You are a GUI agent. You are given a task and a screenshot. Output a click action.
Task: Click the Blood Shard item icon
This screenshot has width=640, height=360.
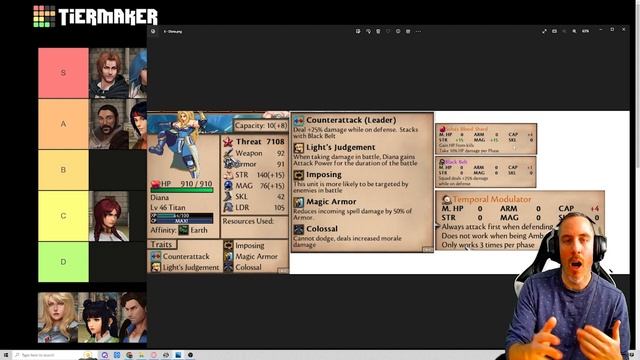[442, 129]
